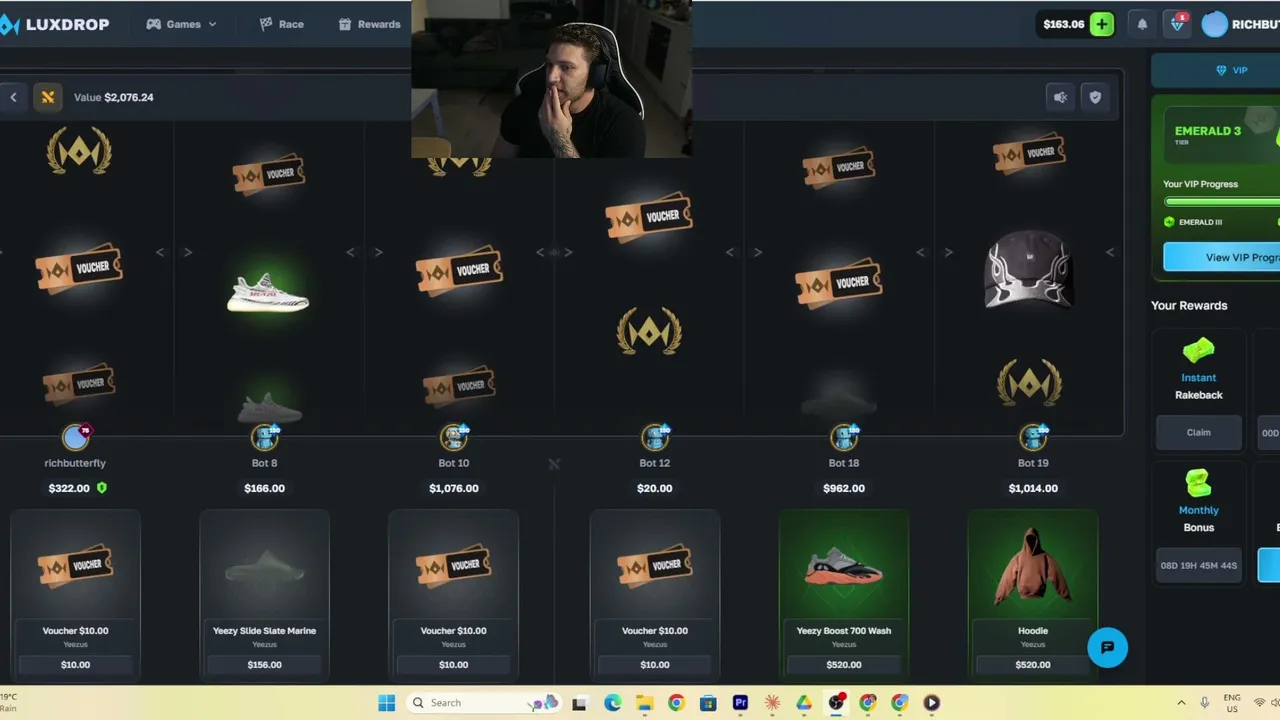The image size is (1280, 720).
Task: Click Bot 18's $962.00 total
Action: tap(844, 488)
